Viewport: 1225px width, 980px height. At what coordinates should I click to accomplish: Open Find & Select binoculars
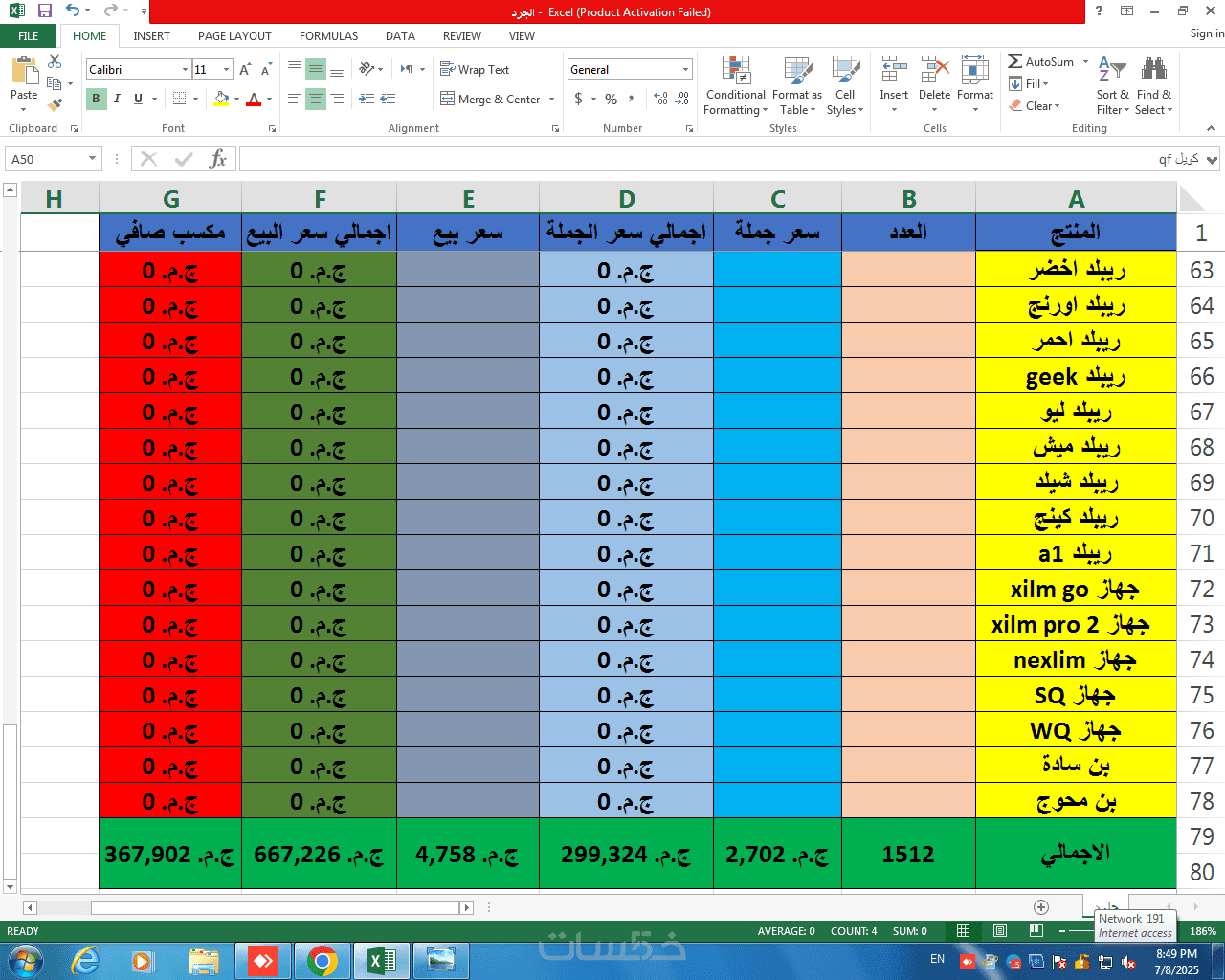[x=1154, y=86]
